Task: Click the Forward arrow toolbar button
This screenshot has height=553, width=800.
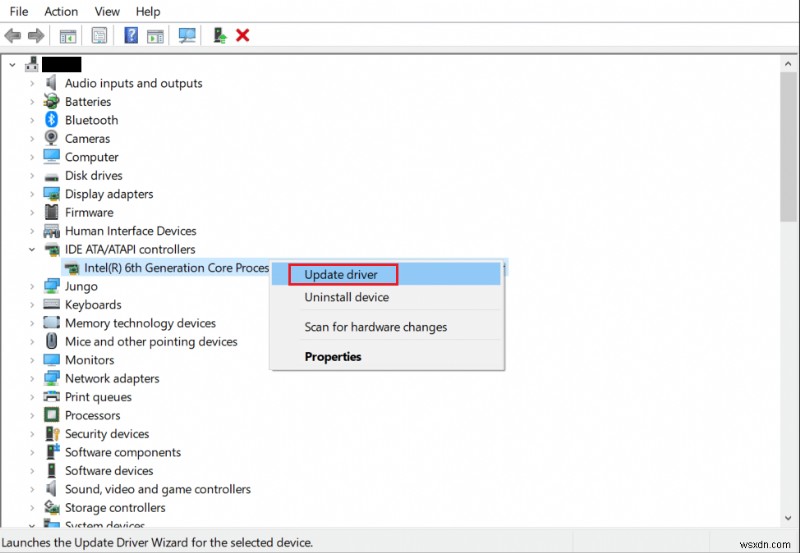Action: (36, 35)
